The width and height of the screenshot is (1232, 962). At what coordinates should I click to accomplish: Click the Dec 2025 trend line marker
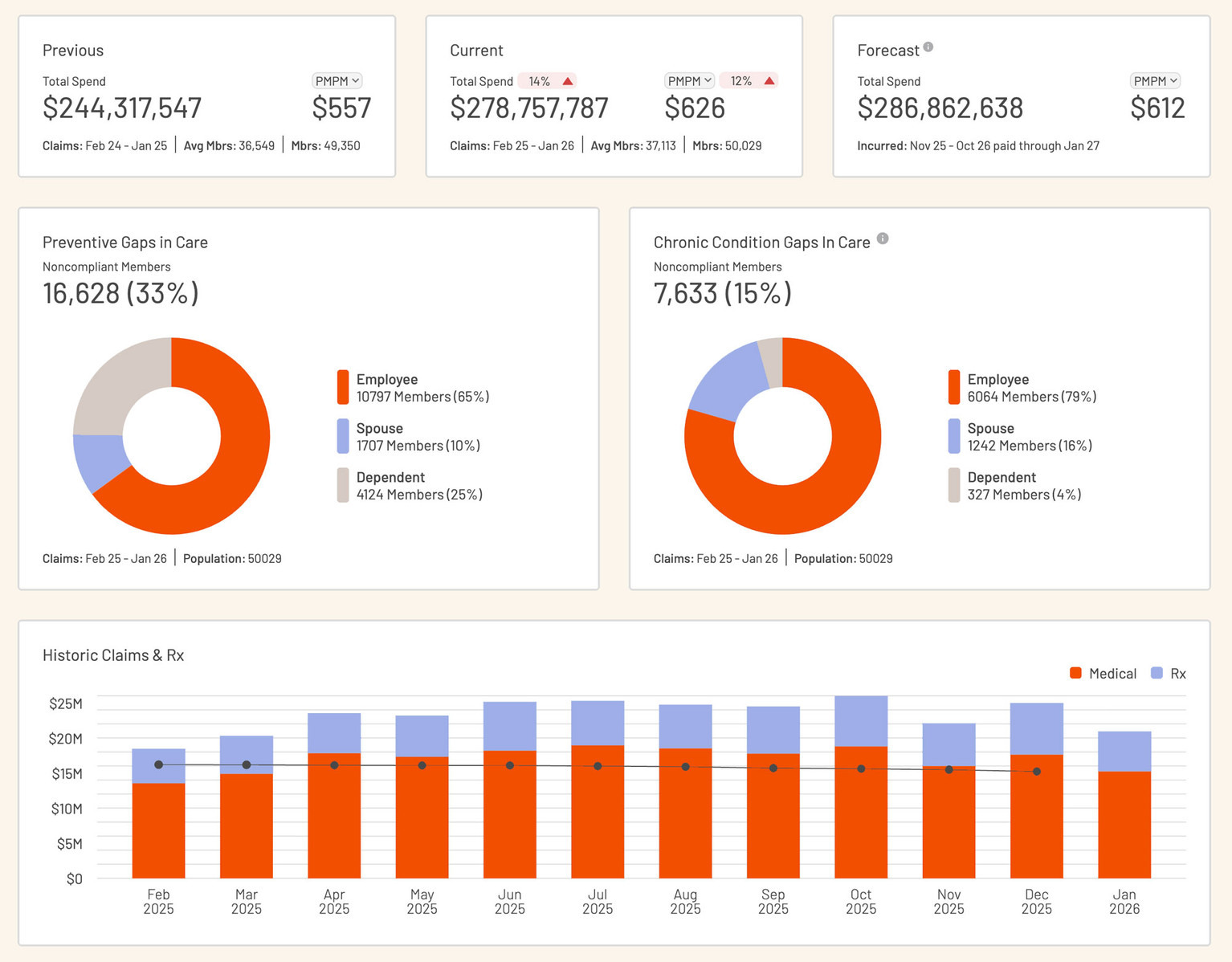click(1037, 771)
